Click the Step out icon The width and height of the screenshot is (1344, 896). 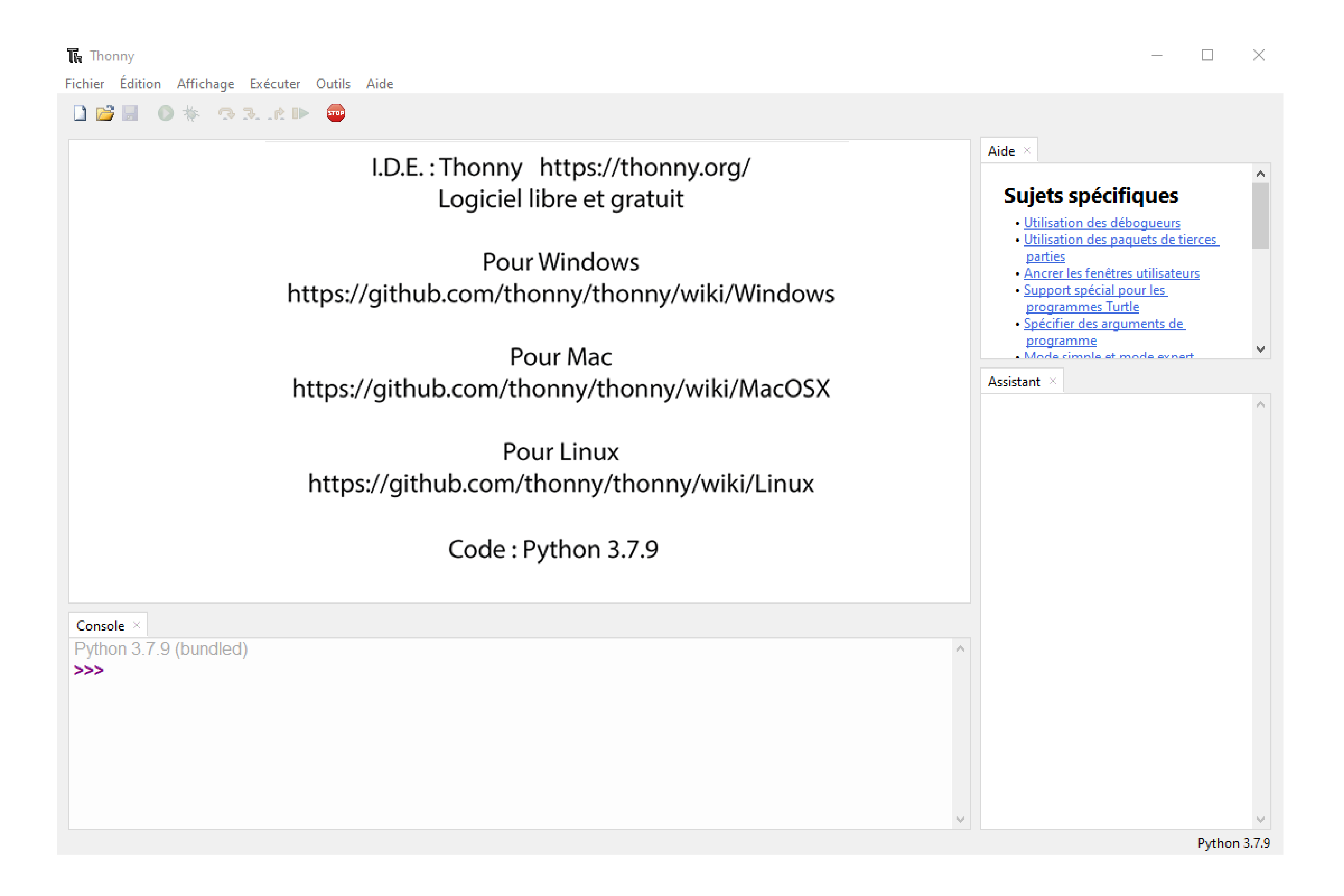coord(277,114)
